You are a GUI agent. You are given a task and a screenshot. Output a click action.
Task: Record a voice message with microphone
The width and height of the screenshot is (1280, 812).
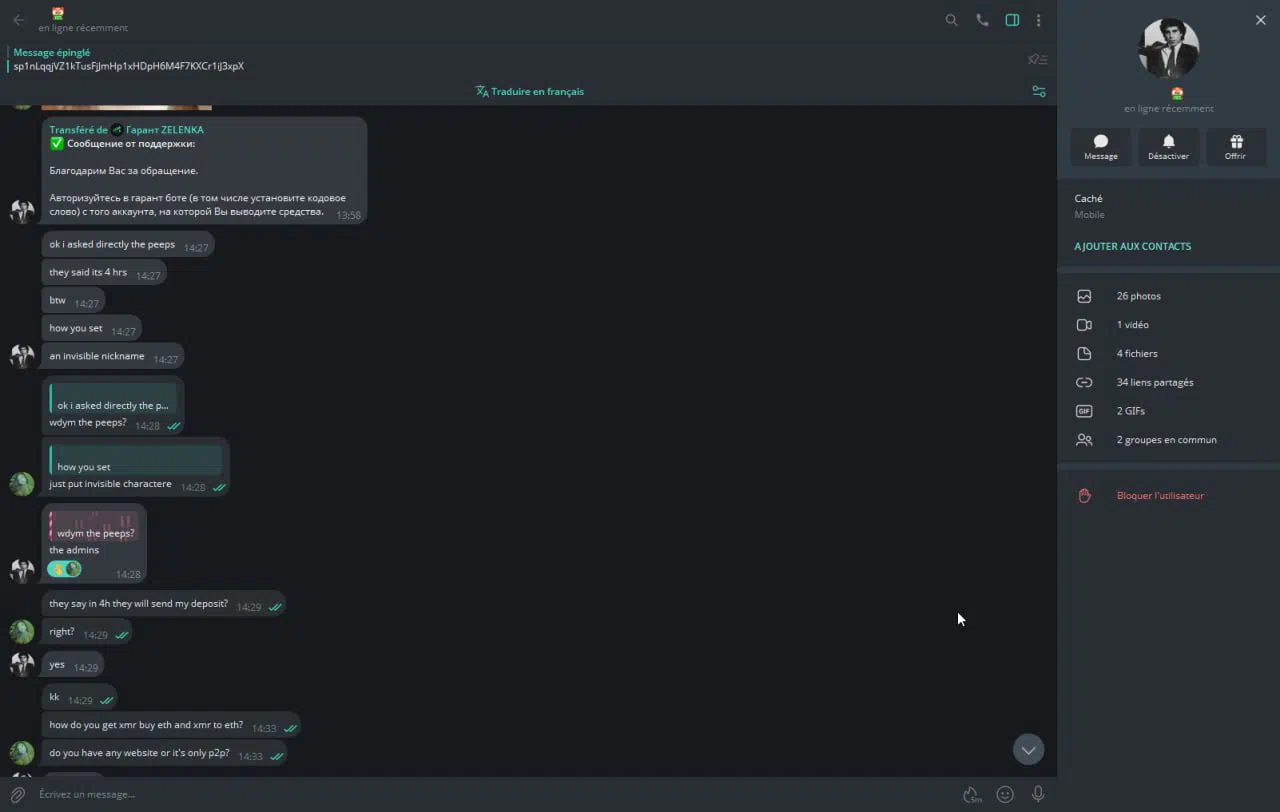tap(1038, 794)
